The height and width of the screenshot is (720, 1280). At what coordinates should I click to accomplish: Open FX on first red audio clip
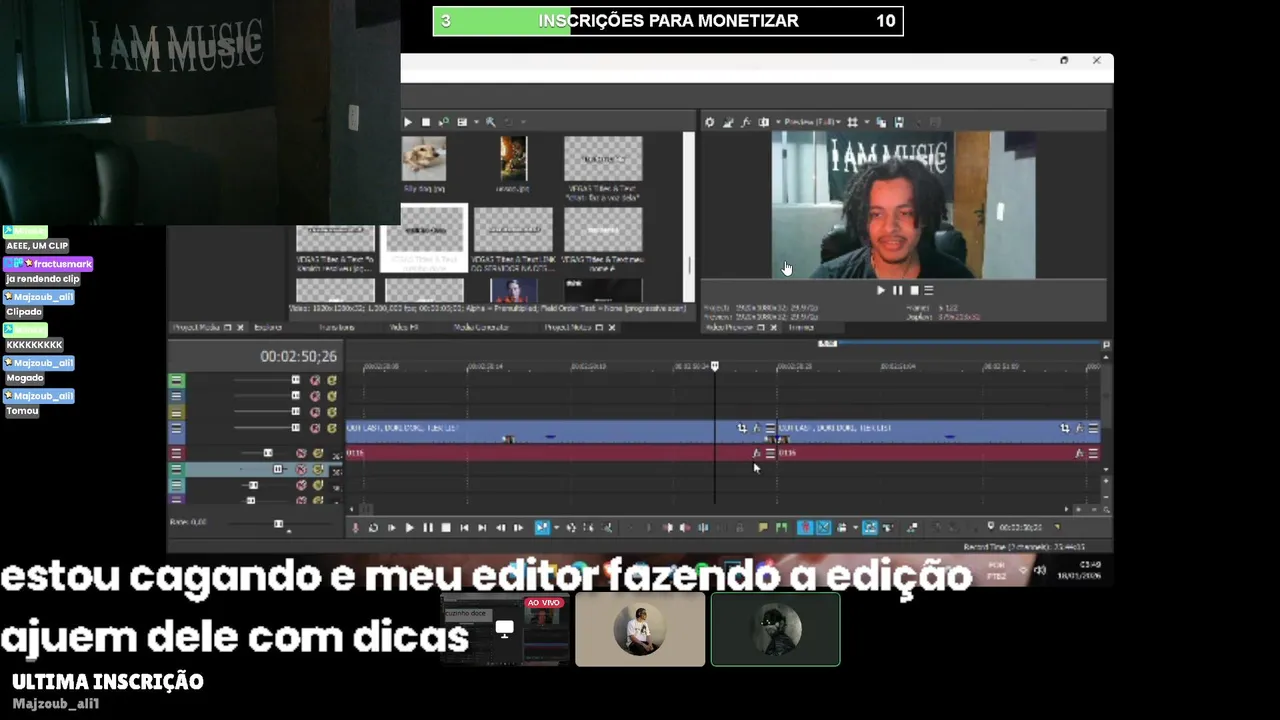756,453
